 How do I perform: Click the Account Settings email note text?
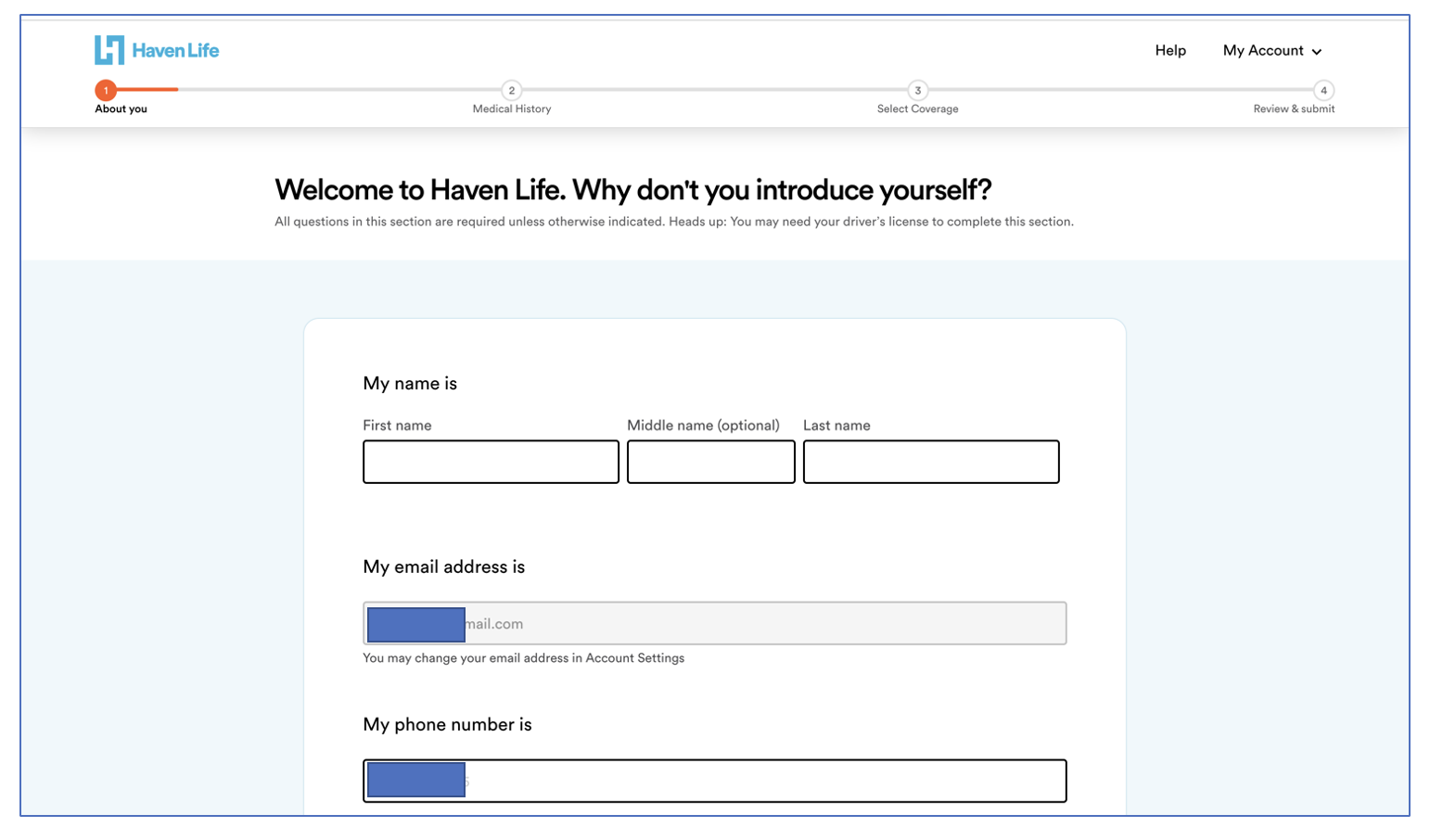coord(524,658)
